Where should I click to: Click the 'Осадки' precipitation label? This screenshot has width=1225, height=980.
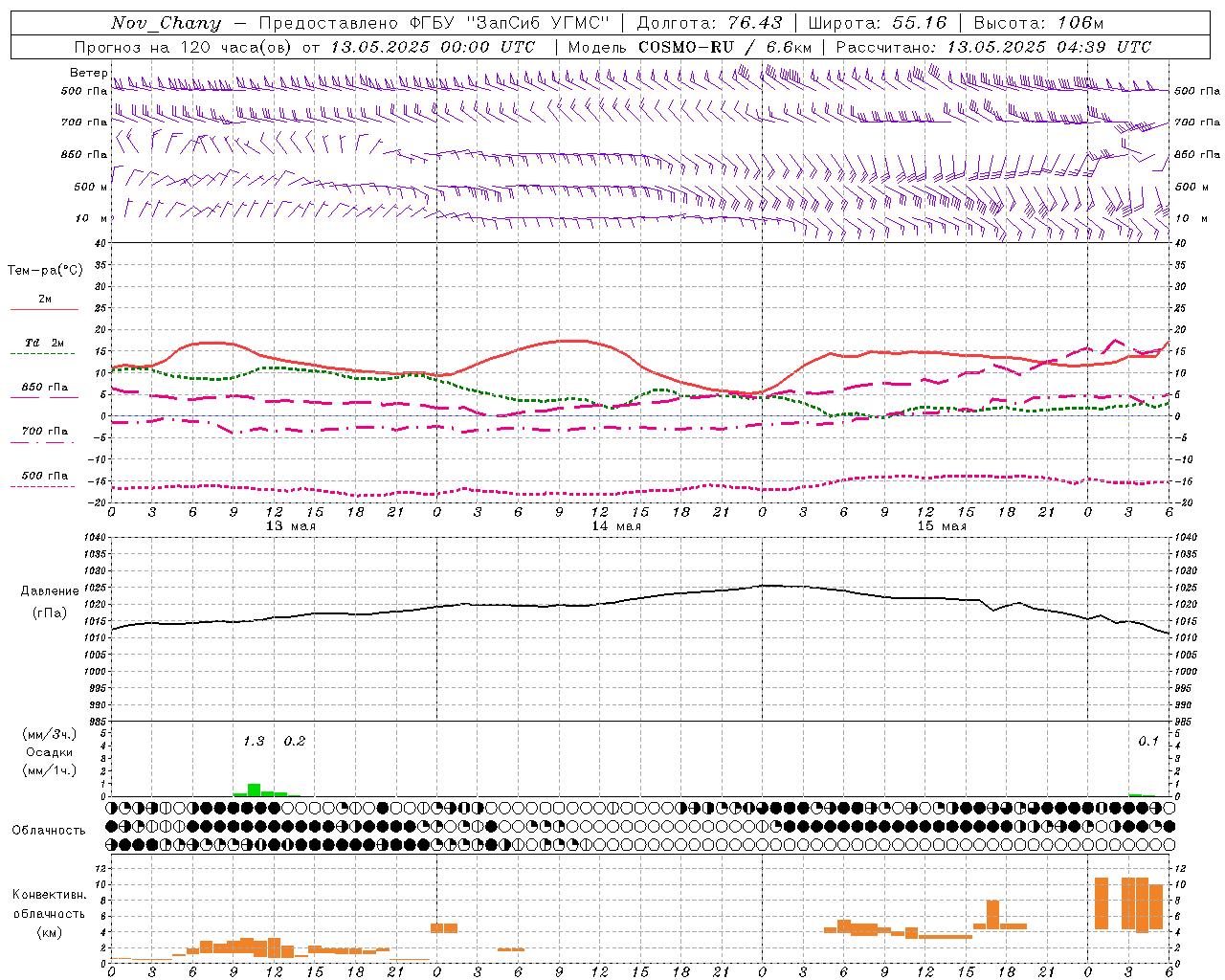(49, 752)
